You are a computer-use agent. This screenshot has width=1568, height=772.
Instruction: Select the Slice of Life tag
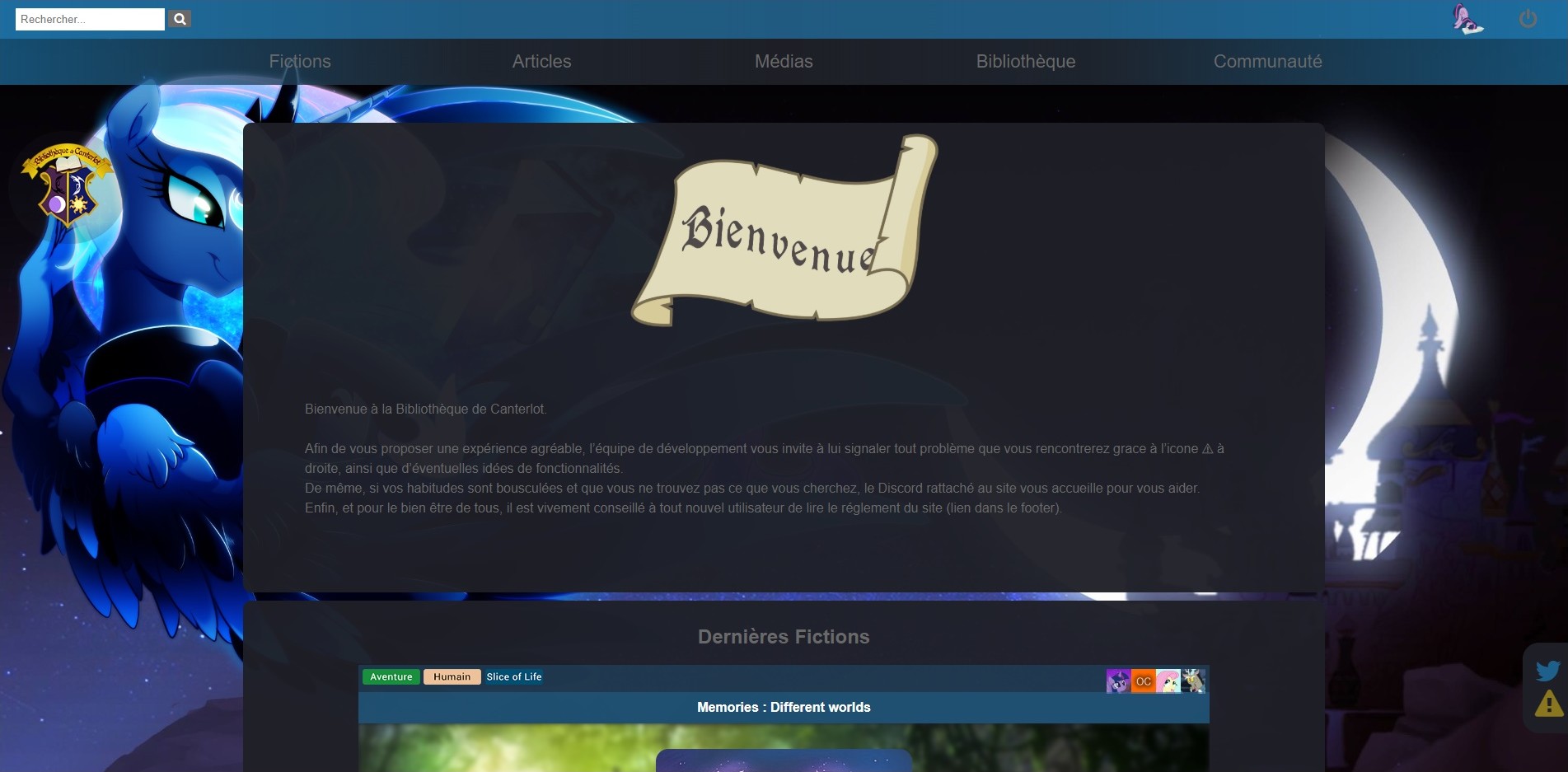coord(514,677)
